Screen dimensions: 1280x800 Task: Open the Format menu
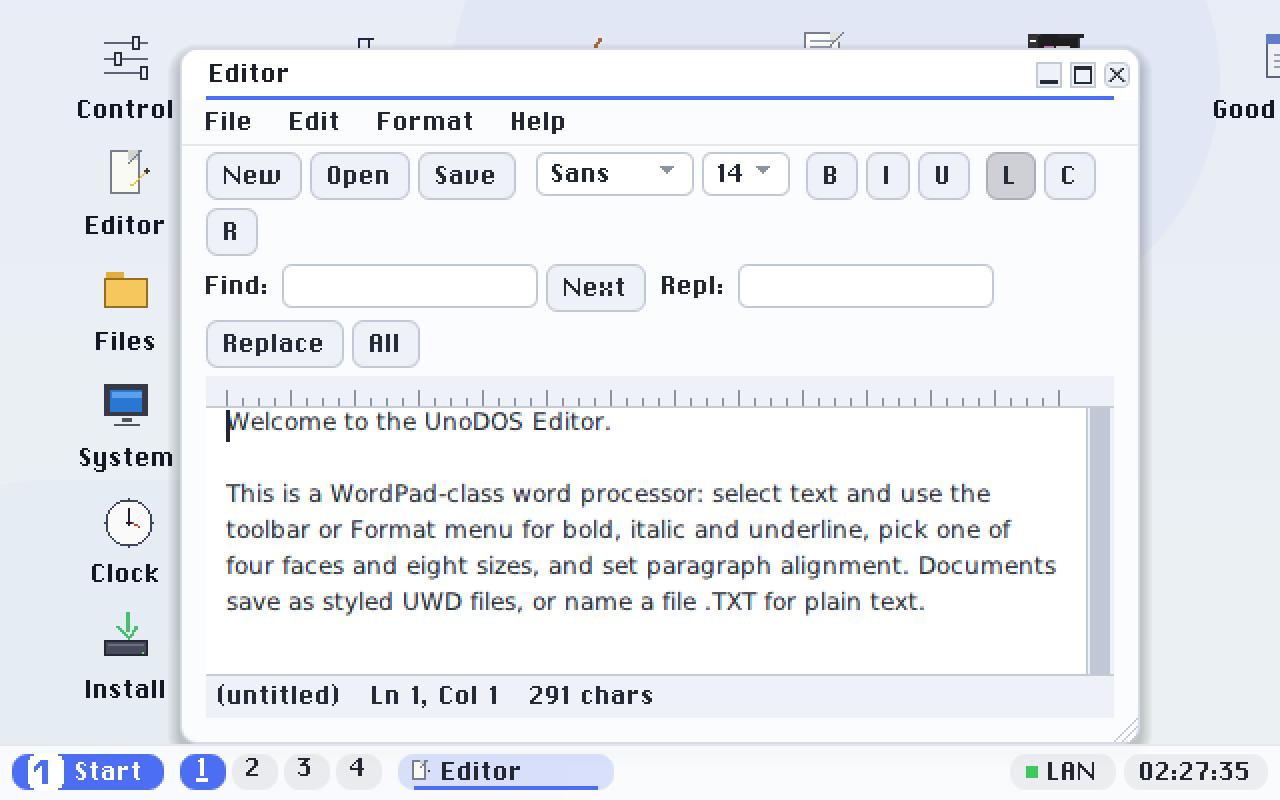[425, 122]
